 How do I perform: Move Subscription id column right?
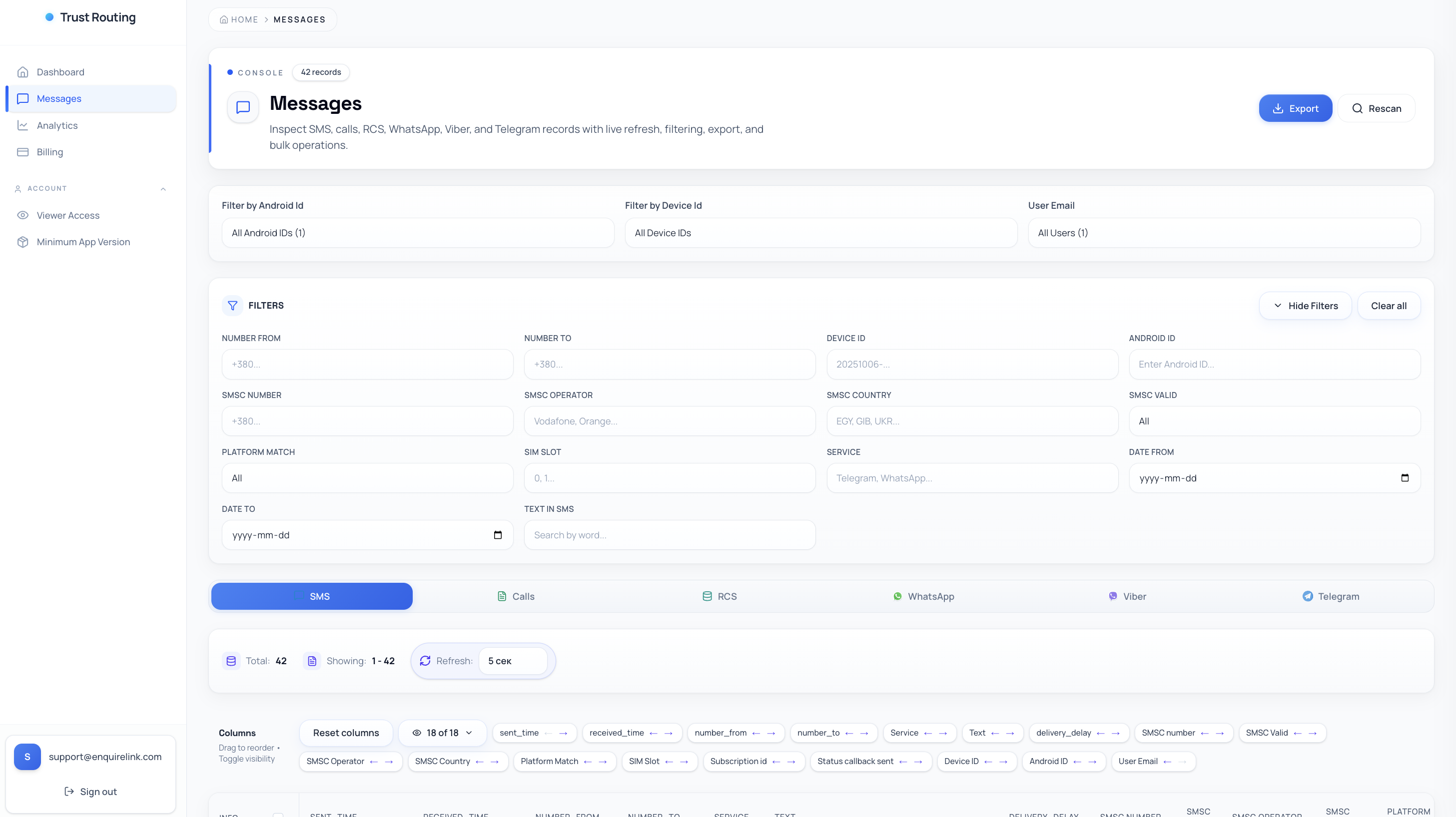[791, 762]
